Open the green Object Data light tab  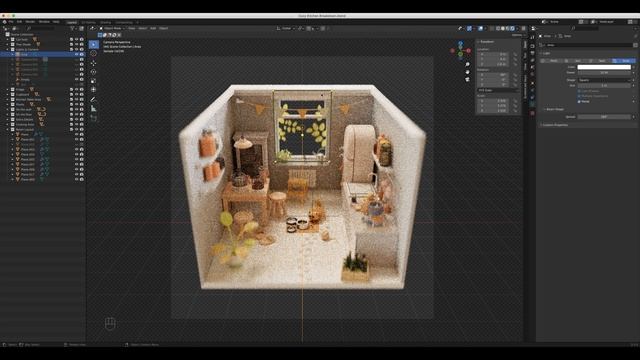tap(532, 104)
